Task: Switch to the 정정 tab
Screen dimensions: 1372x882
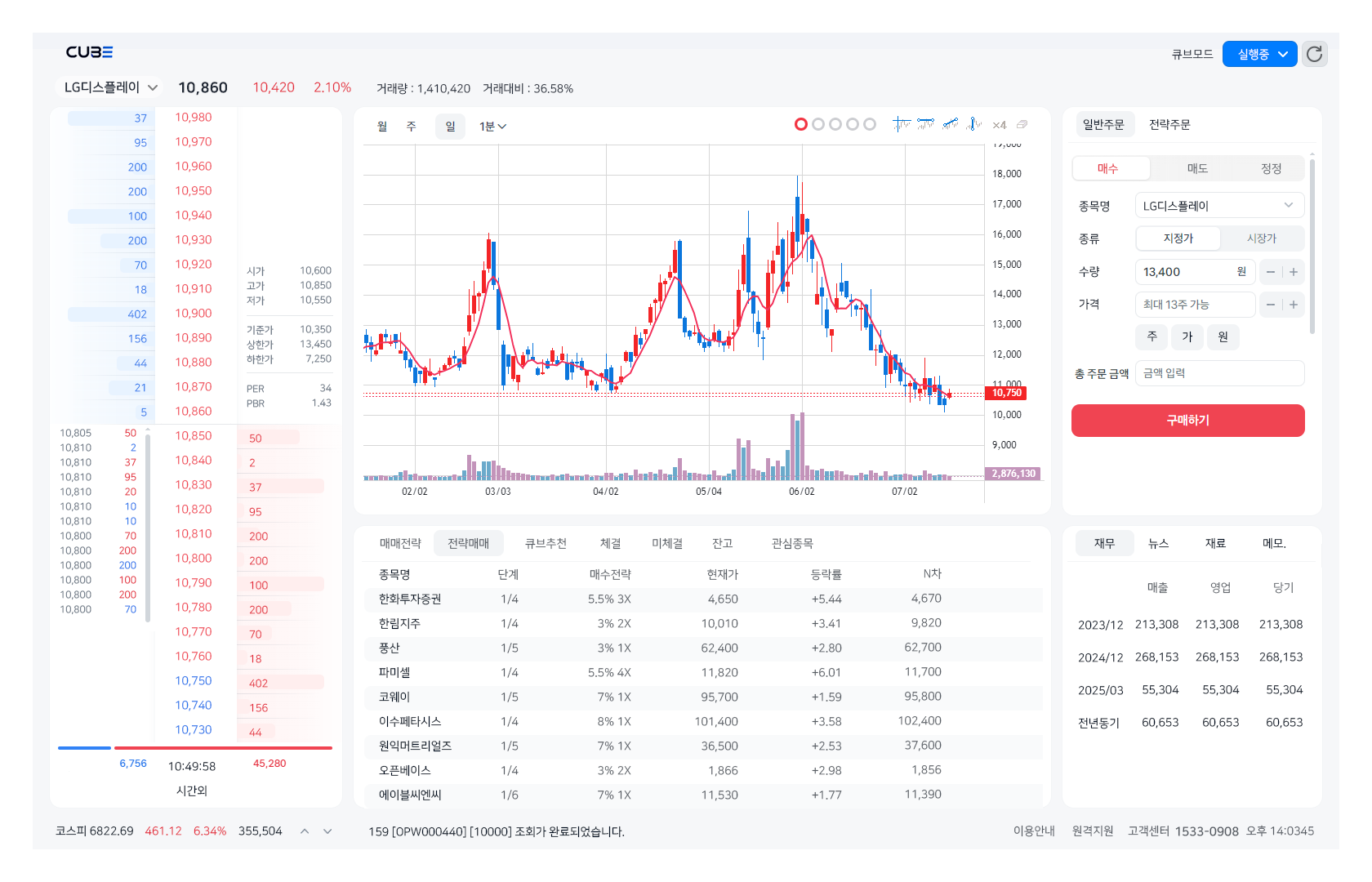Action: click(x=1271, y=168)
